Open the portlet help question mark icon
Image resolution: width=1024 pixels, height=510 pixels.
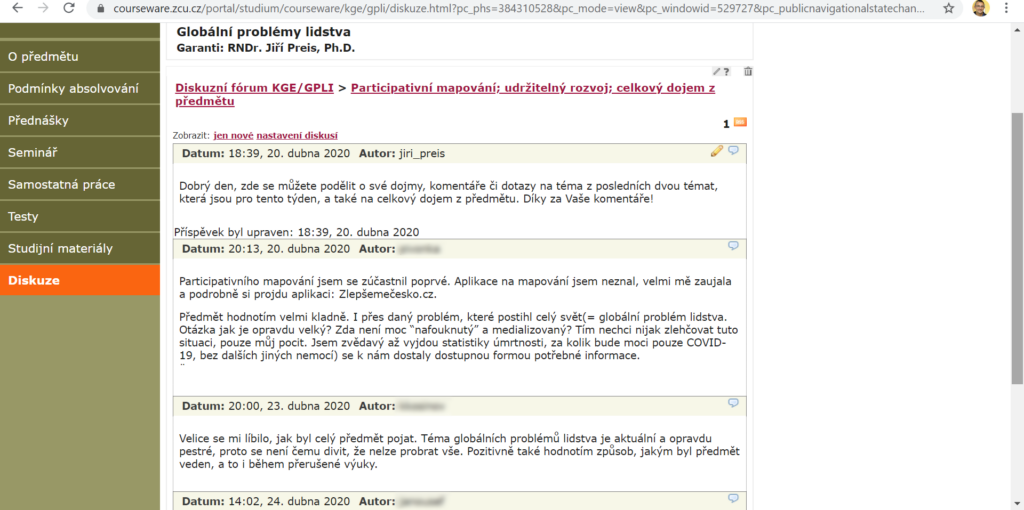click(x=726, y=71)
